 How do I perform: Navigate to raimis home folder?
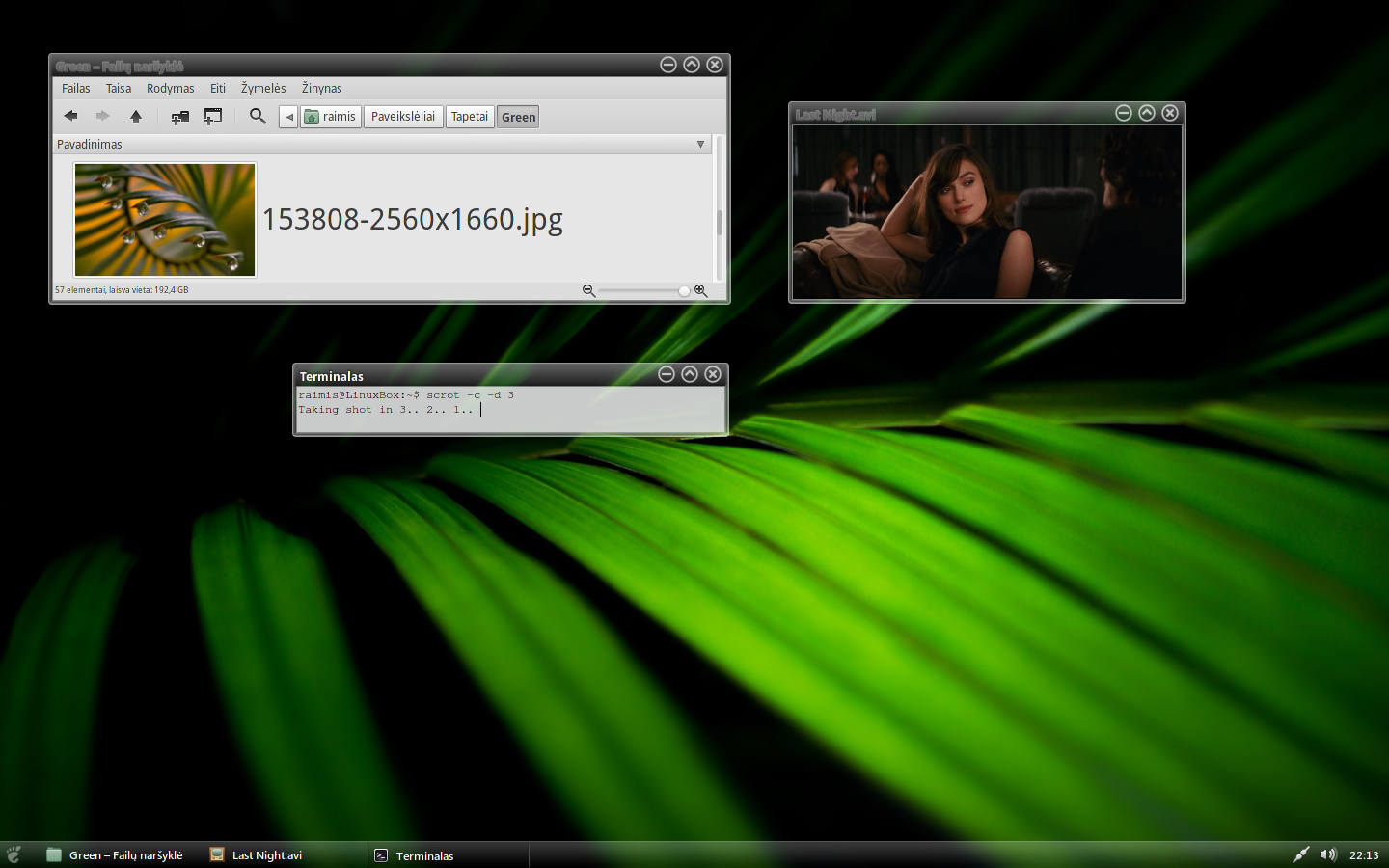pos(331,117)
